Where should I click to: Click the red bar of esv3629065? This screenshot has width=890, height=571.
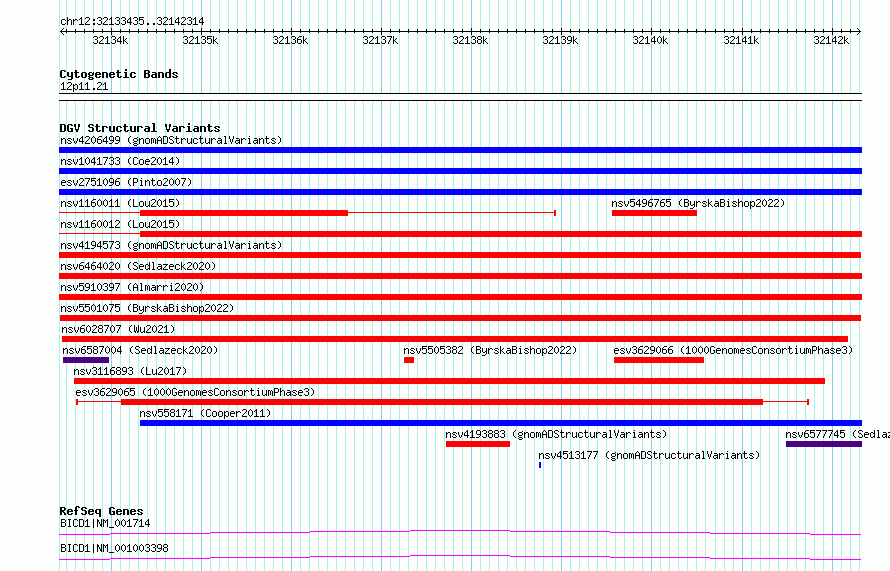pyautogui.click(x=442, y=402)
